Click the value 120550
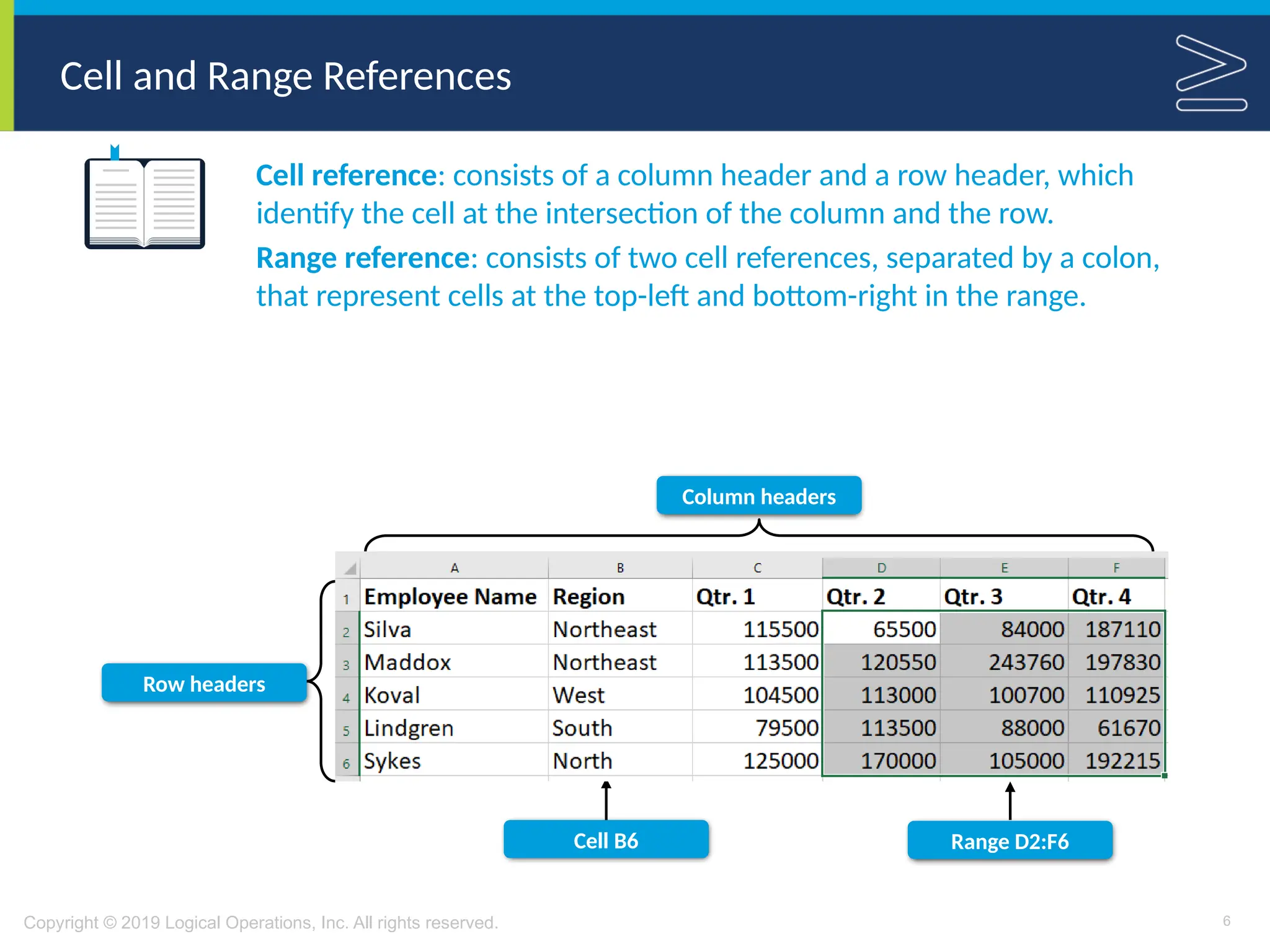Viewport: 1270px width, 952px height. pyautogui.click(x=881, y=661)
